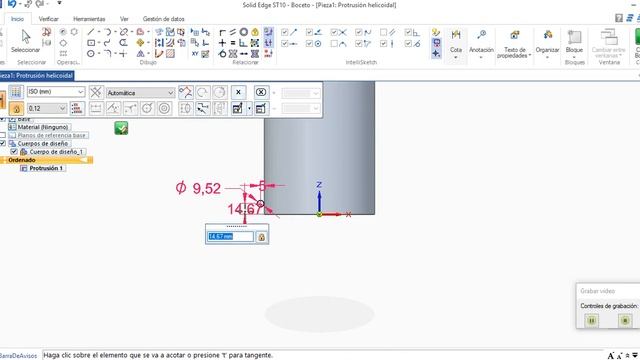Click the Connect relationship icon
This screenshot has height=360, width=640.
click(222, 32)
